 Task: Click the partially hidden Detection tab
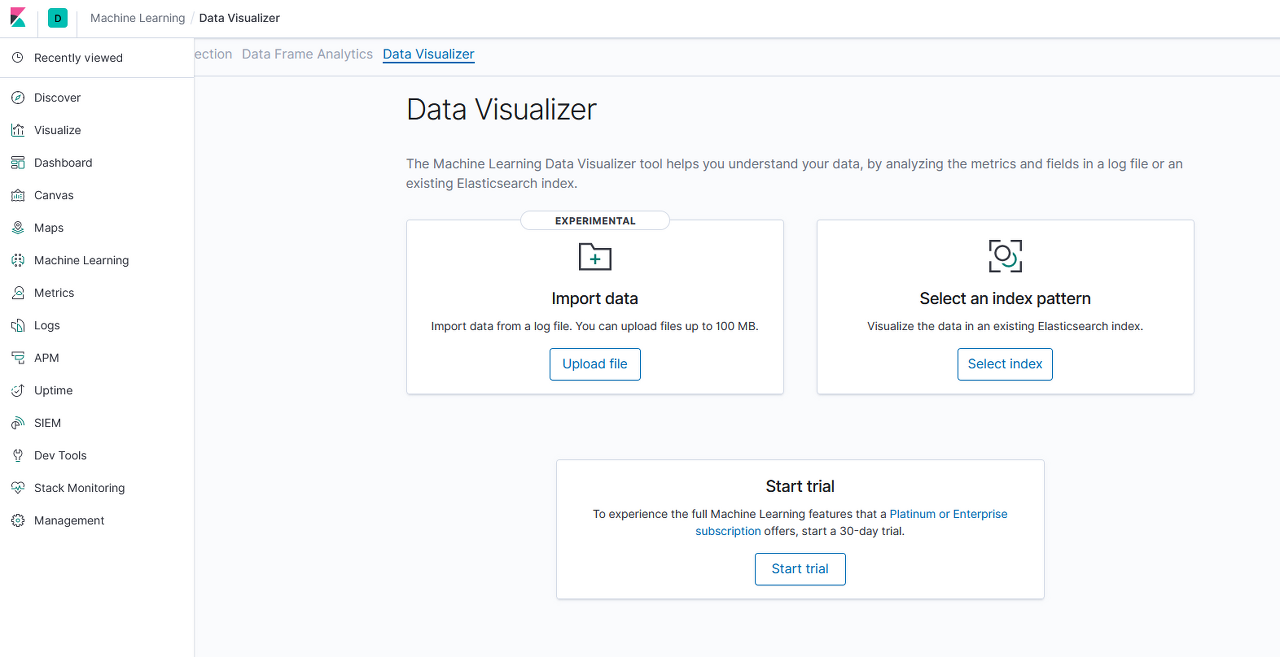[x=213, y=54]
